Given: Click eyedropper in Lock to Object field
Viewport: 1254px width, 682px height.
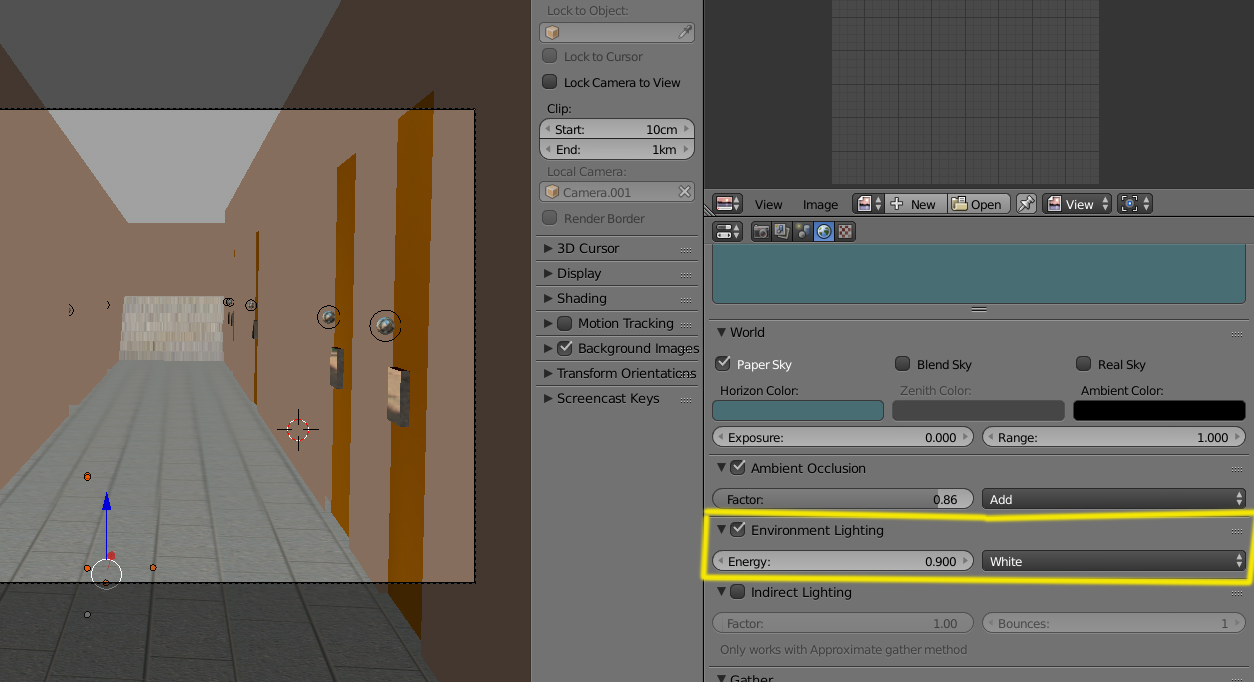Looking at the screenshot, I should [x=685, y=33].
